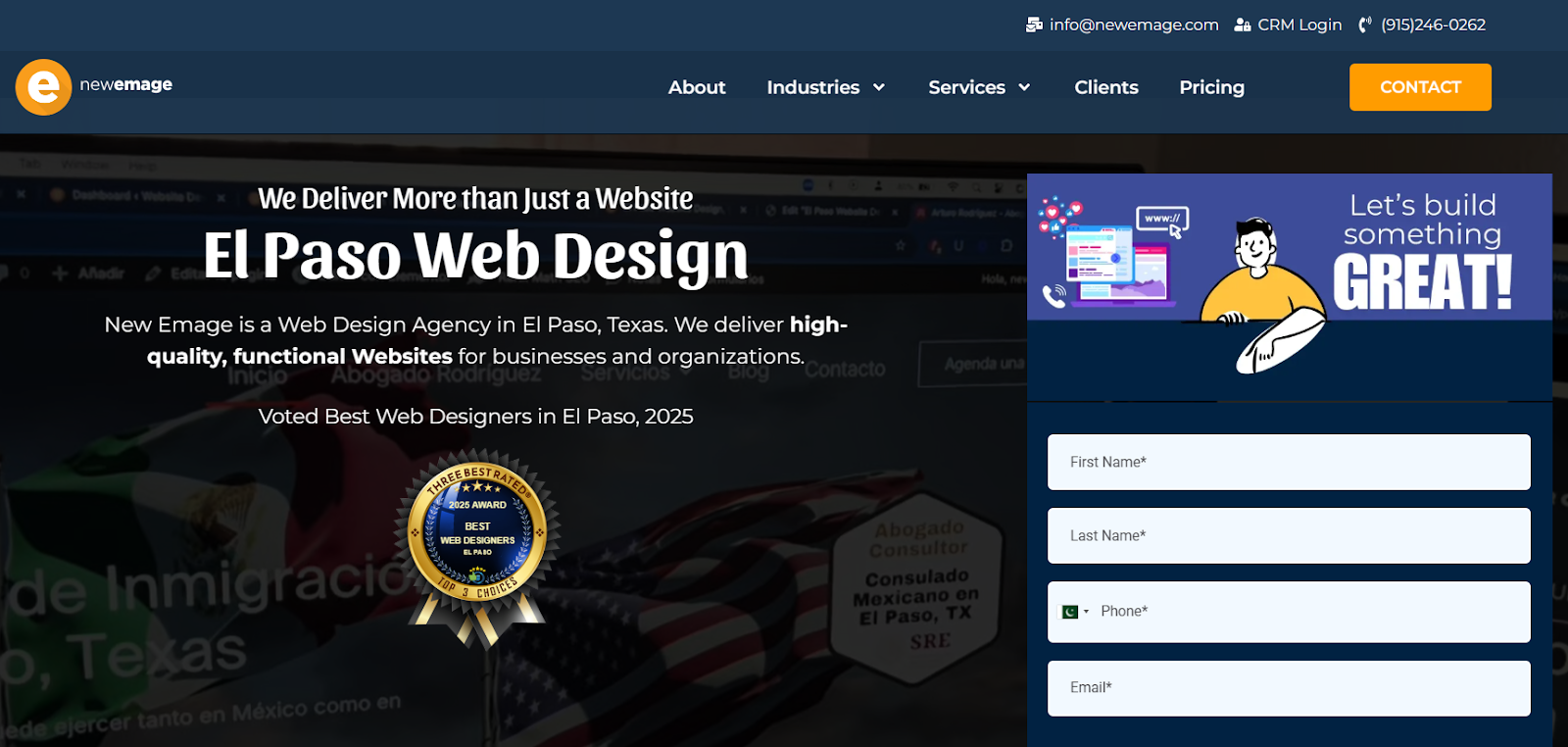Image resolution: width=1568 pixels, height=747 pixels.
Task: Call the (915)246-0262 phone link
Action: pos(1433,25)
